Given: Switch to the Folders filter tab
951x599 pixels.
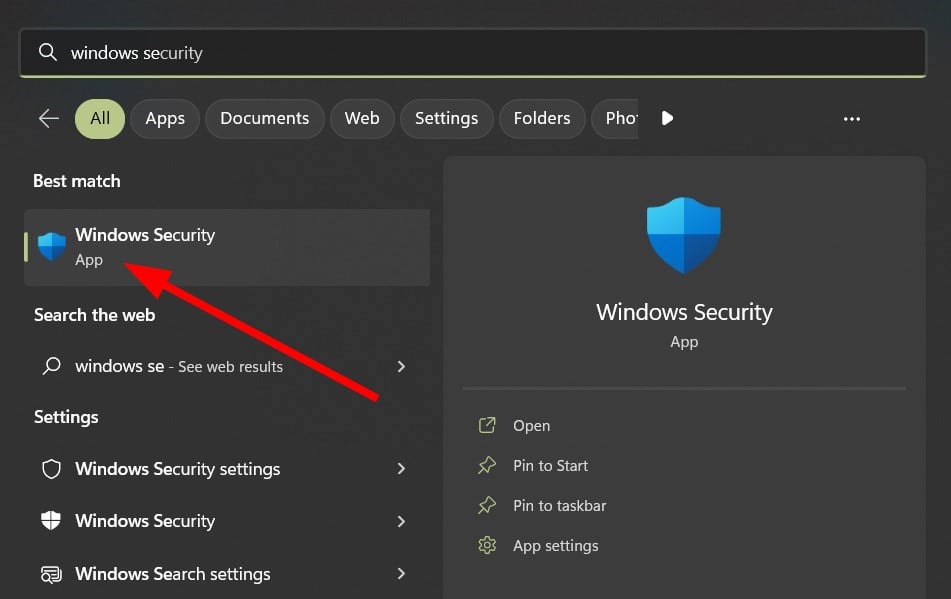Looking at the screenshot, I should click(x=542, y=118).
